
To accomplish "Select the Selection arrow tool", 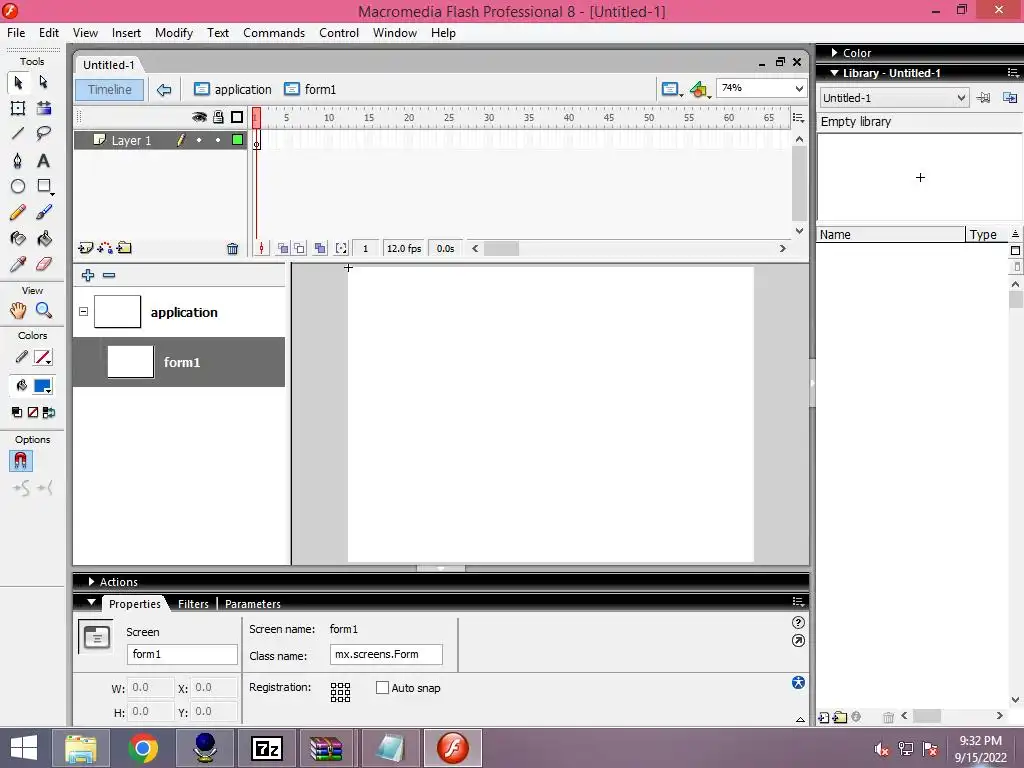I will click(18, 82).
